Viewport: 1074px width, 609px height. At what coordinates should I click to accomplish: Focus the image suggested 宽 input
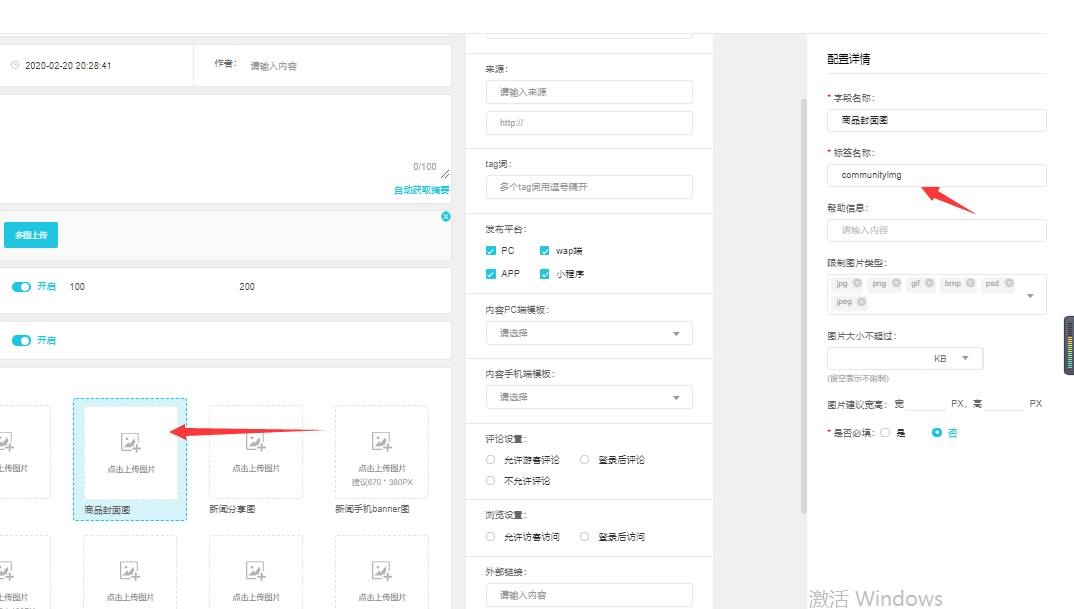point(926,403)
